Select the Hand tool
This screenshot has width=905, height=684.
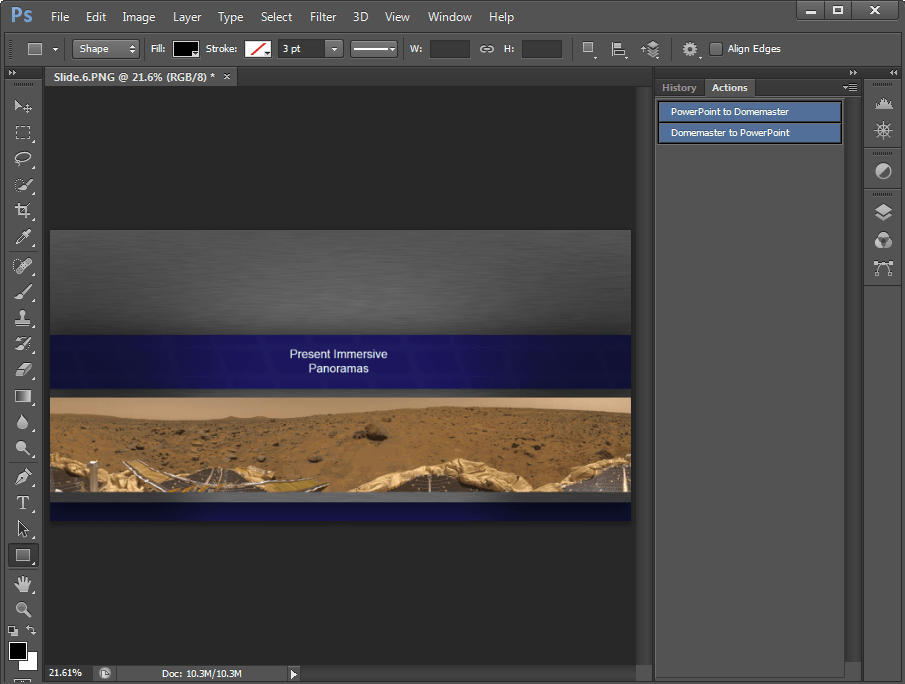[x=23, y=583]
